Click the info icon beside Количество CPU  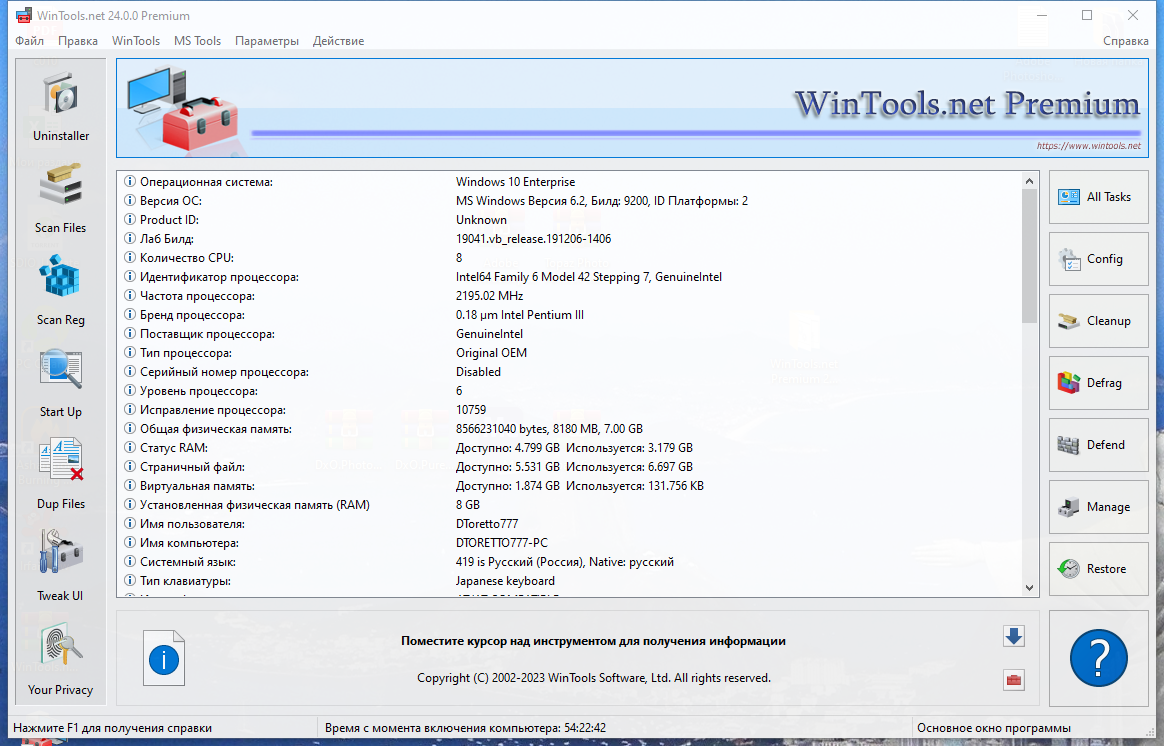pos(130,258)
